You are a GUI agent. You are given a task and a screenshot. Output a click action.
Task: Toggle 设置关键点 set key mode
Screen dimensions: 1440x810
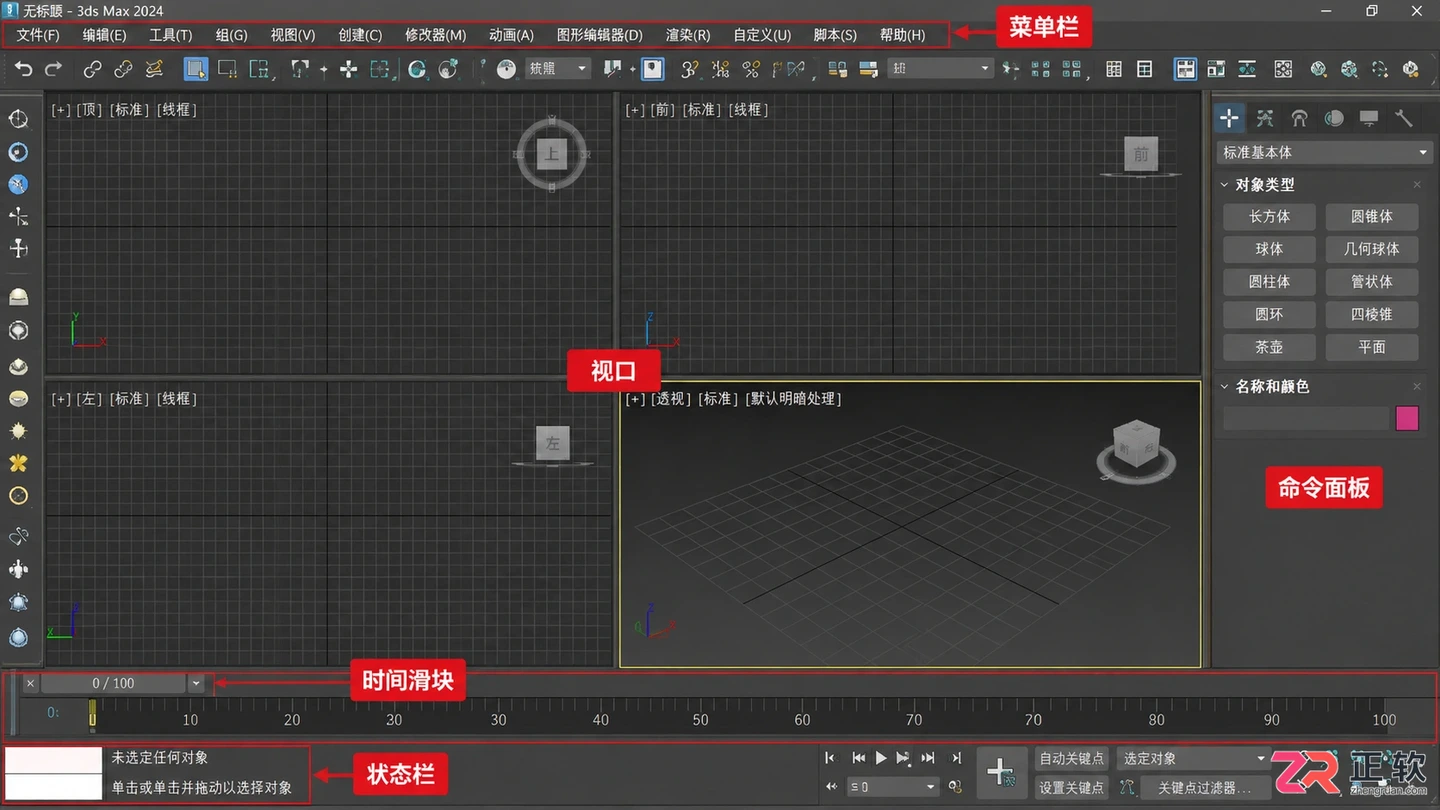click(1071, 787)
